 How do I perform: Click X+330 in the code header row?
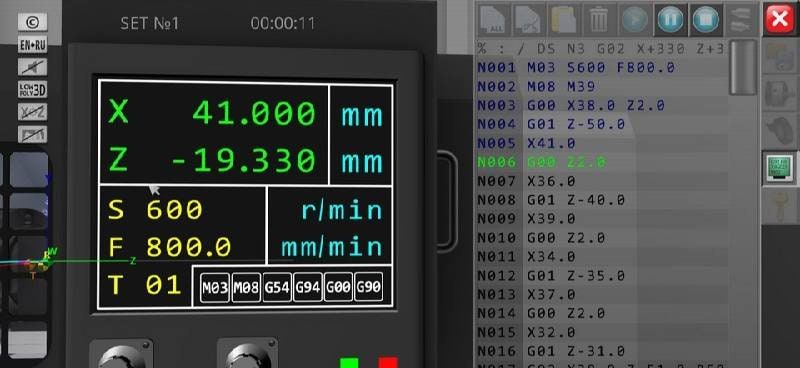point(660,48)
